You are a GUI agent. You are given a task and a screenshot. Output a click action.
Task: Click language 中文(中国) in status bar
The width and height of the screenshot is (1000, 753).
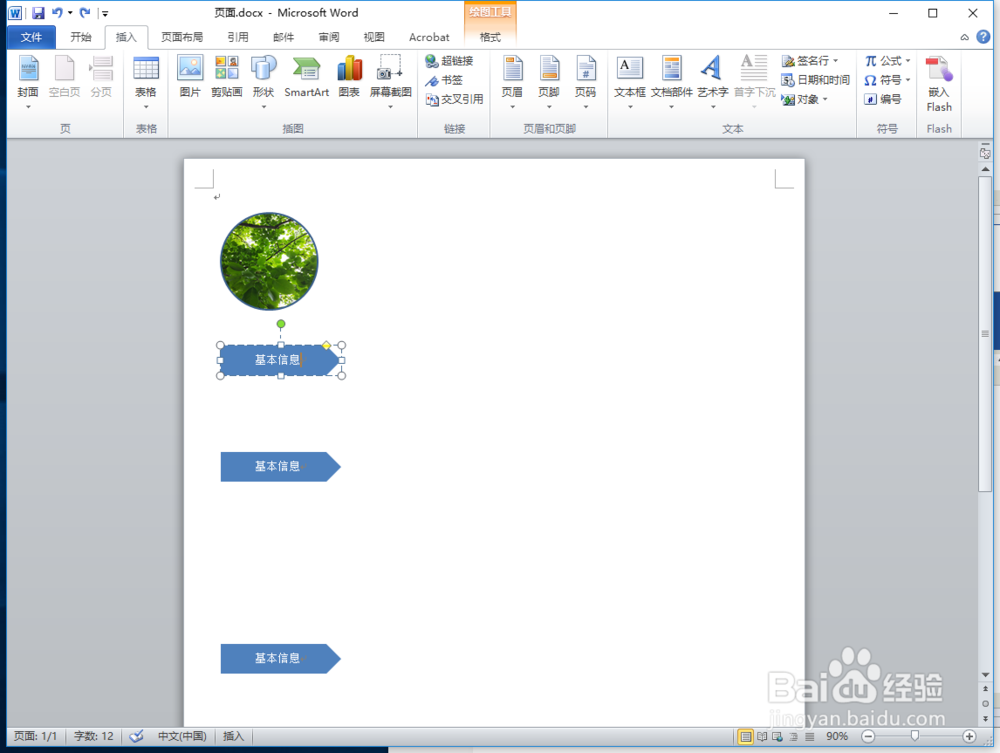click(x=182, y=736)
